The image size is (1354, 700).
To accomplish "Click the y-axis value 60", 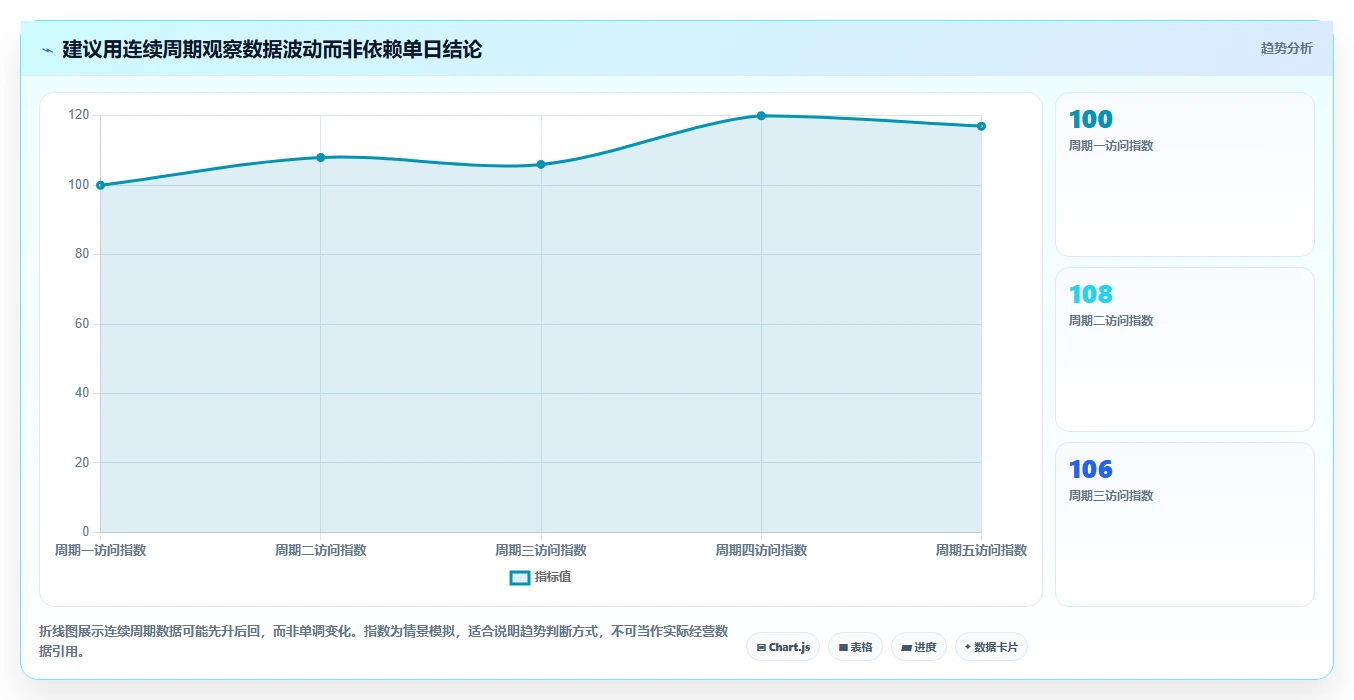I will click(x=82, y=324).
